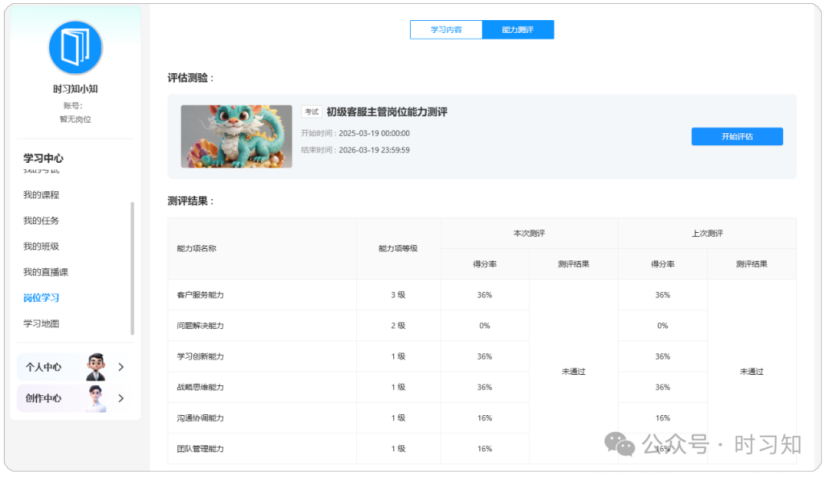Click the blue book avatar icon

(75, 47)
